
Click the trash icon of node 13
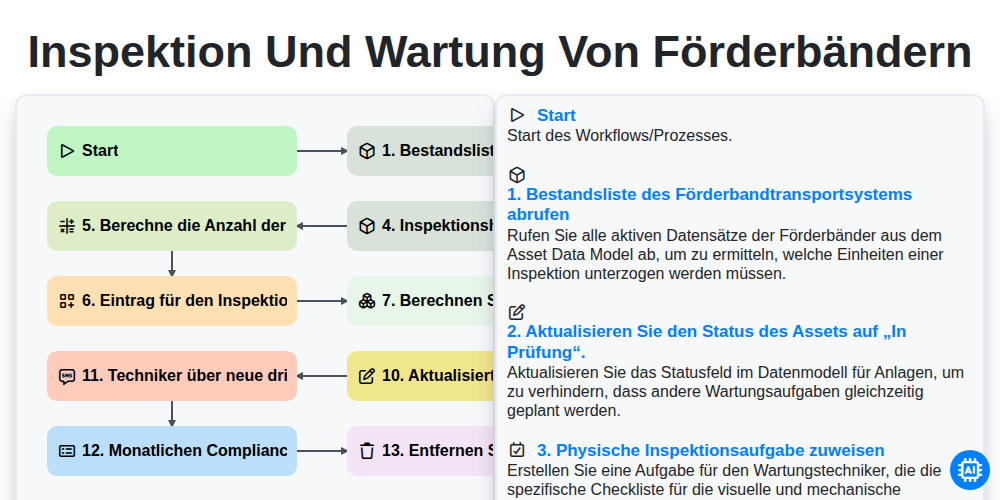pos(367,451)
